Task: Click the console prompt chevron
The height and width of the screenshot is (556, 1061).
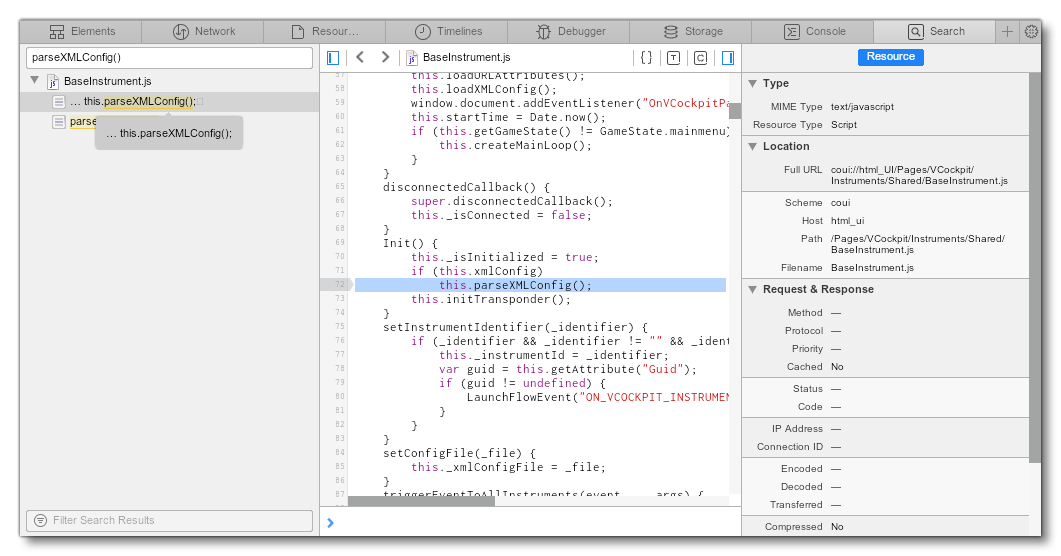Action: (x=330, y=523)
